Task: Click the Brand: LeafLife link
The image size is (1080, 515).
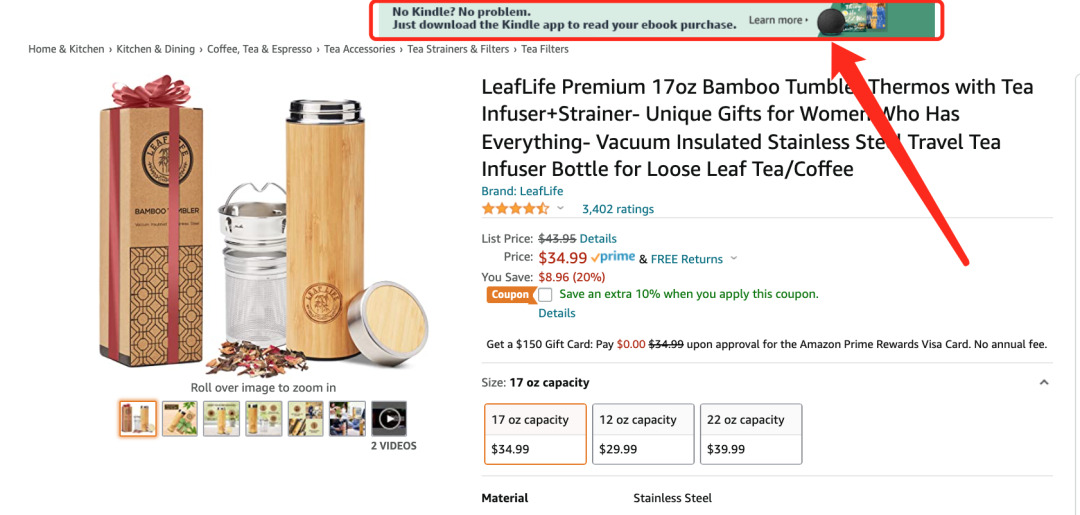Action: [x=522, y=191]
